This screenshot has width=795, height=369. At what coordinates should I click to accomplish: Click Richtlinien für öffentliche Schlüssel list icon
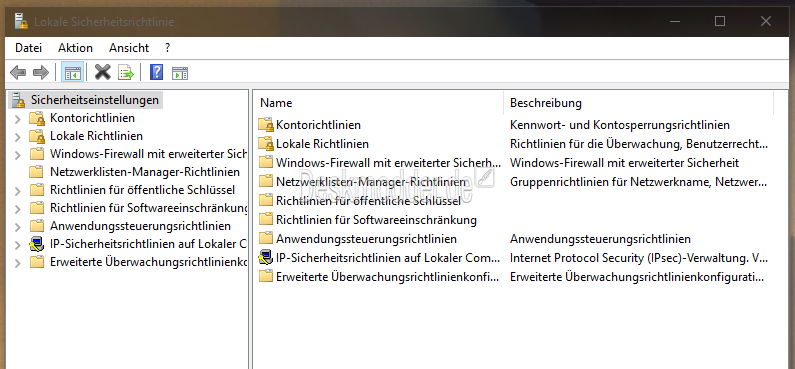click(x=266, y=201)
